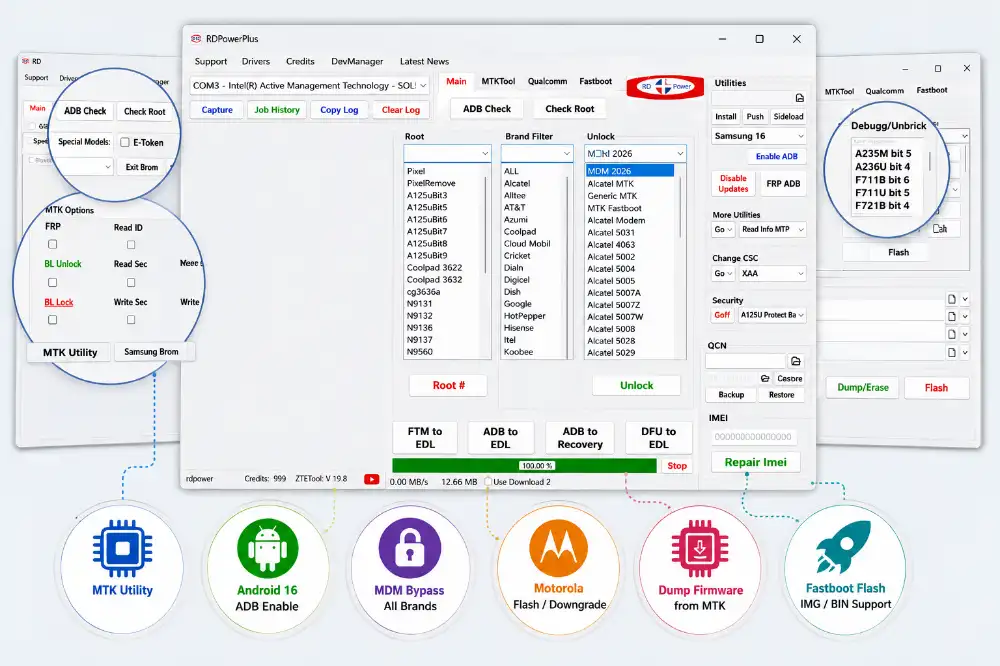Toggle the E-Token checkbox

pos(125,142)
